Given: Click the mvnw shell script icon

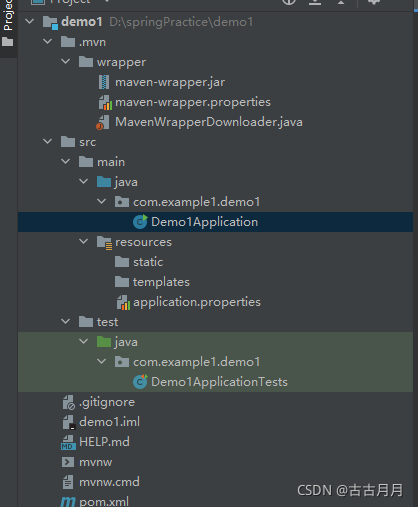Looking at the screenshot, I should pyautogui.click(x=68, y=462).
